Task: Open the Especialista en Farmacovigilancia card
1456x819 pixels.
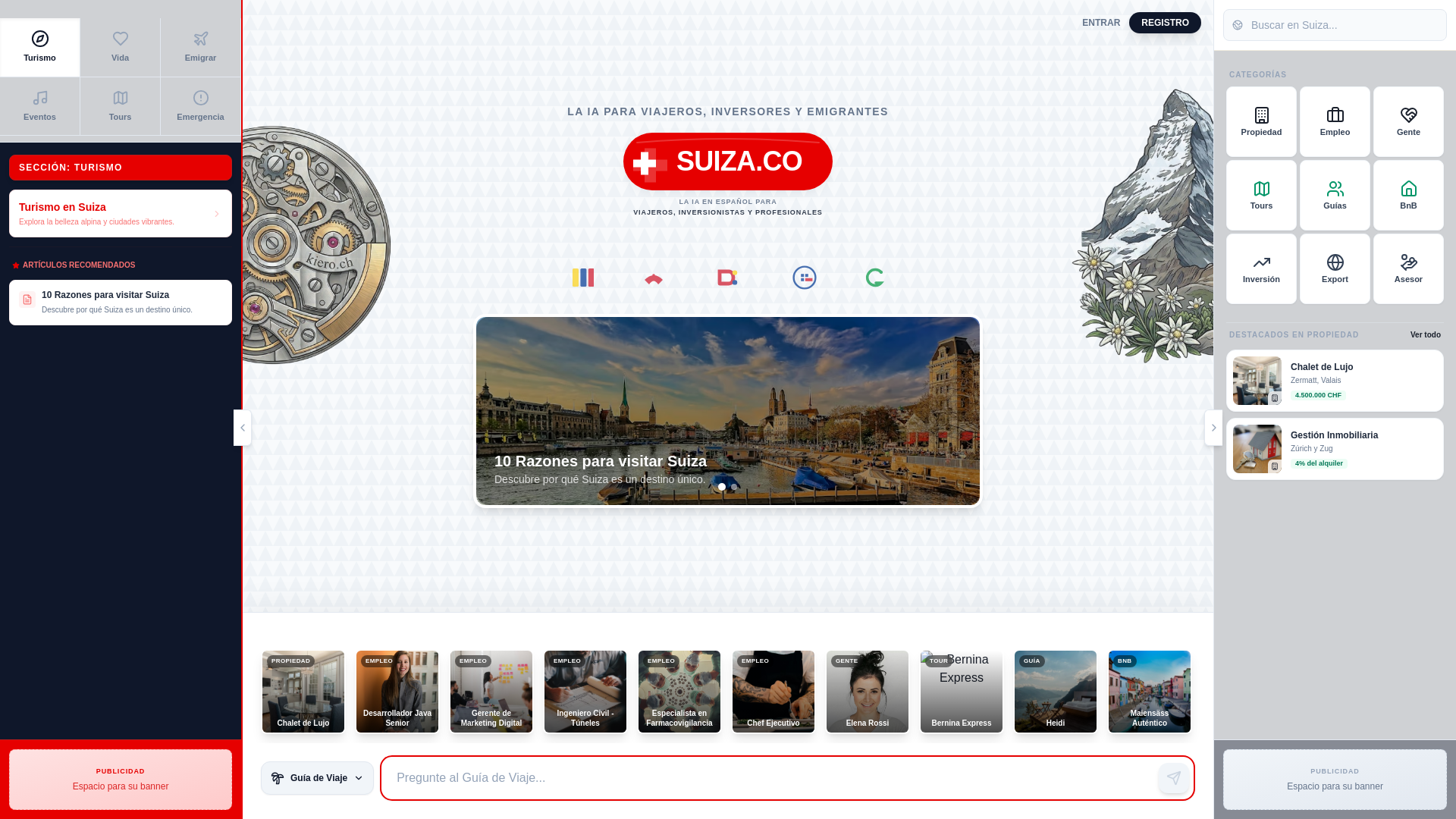Action: click(679, 692)
